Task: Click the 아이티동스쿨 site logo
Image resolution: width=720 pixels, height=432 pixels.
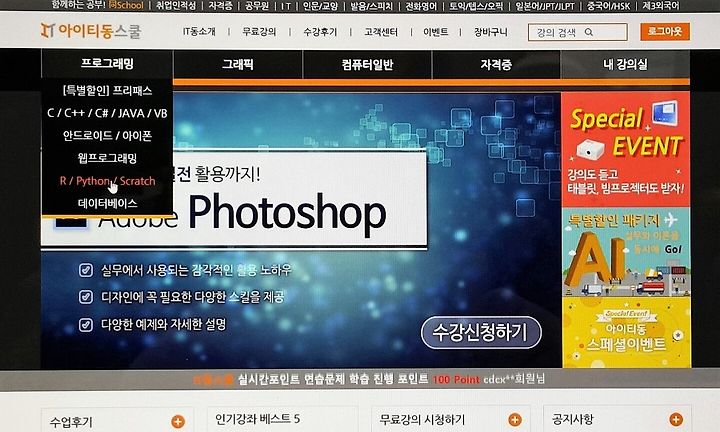Action: 90,31
